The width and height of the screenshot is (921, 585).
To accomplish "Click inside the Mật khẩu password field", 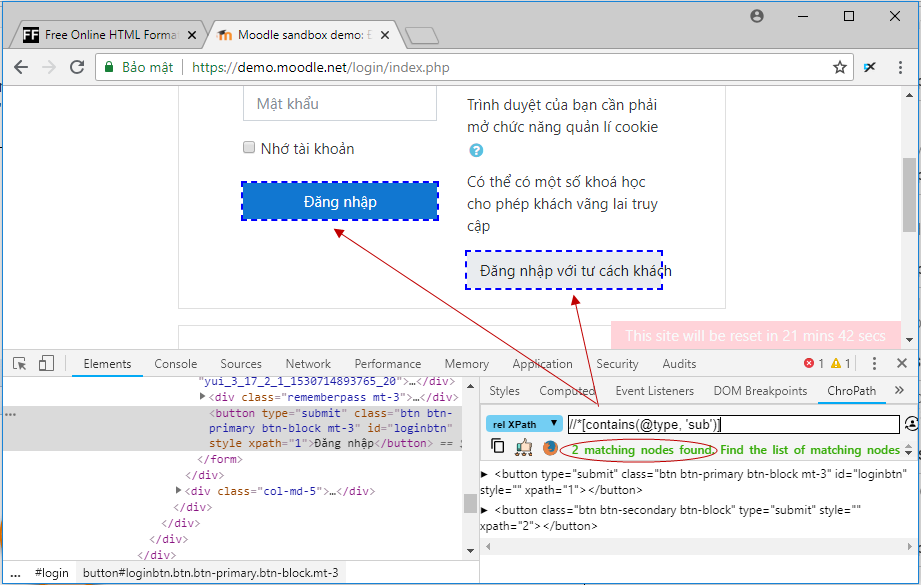I will [x=340, y=104].
